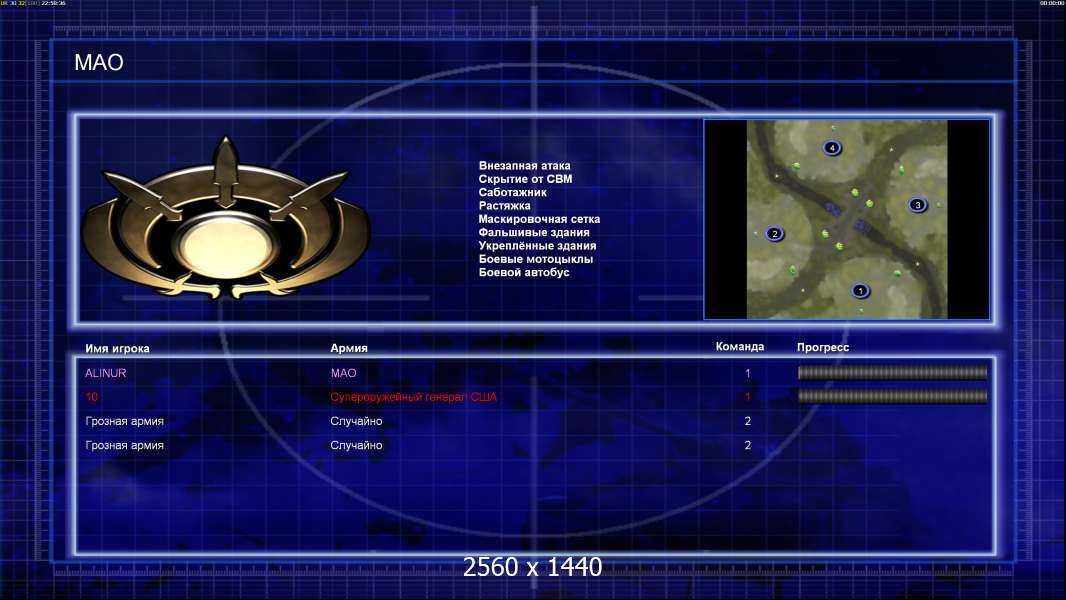Click the 'Боевой автобус' ability text
Viewport: 1066px width, 600px height.
(x=523, y=272)
